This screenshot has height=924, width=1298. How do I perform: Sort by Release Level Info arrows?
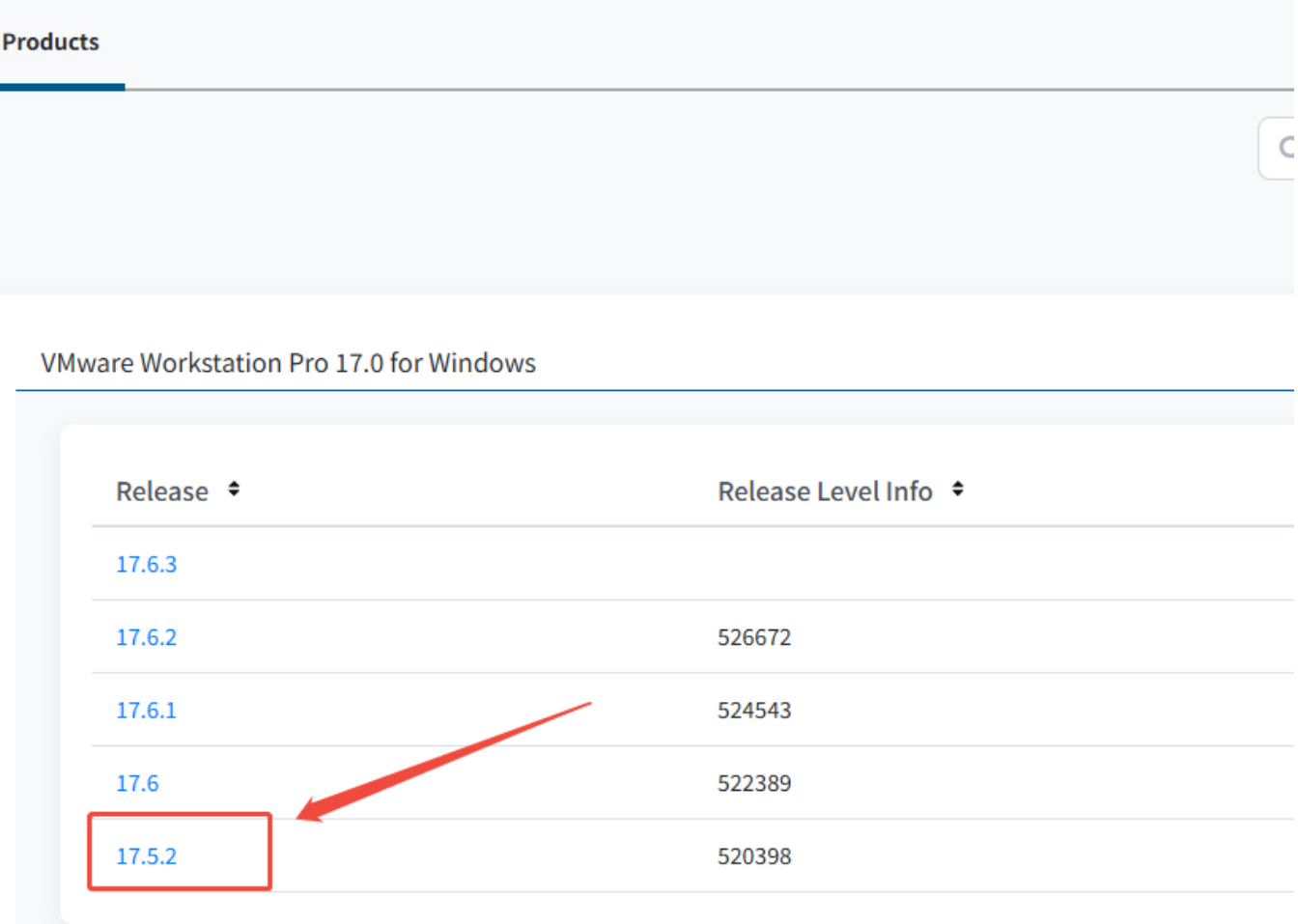[958, 490]
